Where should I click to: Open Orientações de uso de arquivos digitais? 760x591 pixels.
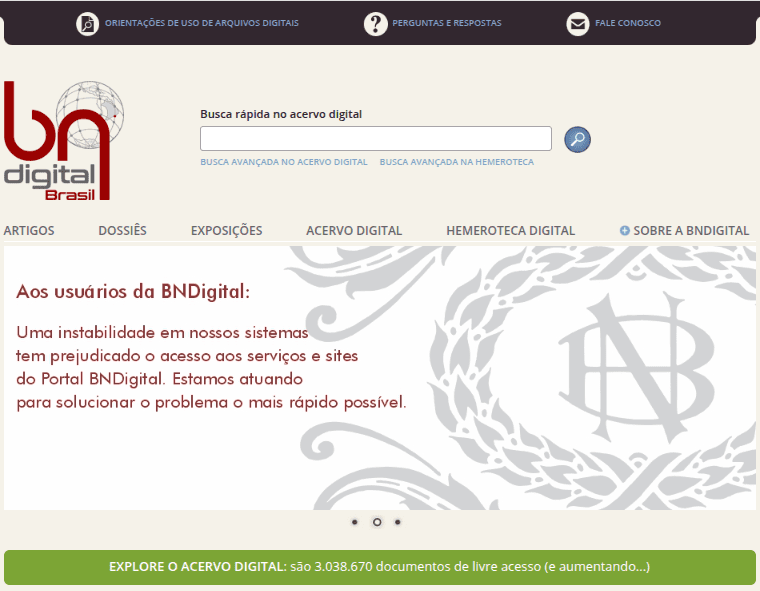pyautogui.click(x=202, y=23)
